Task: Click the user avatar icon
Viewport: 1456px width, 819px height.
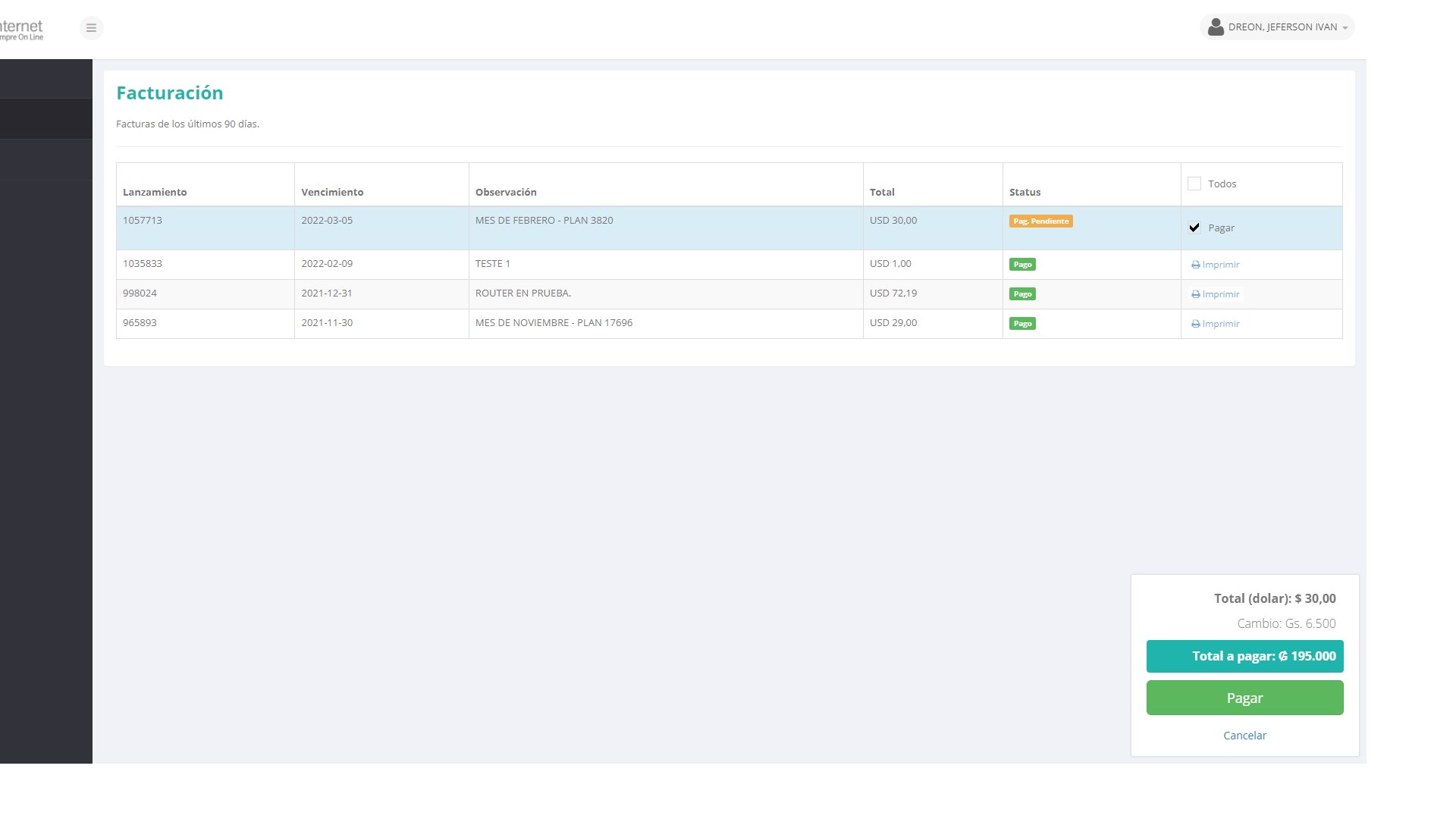Action: point(1216,27)
